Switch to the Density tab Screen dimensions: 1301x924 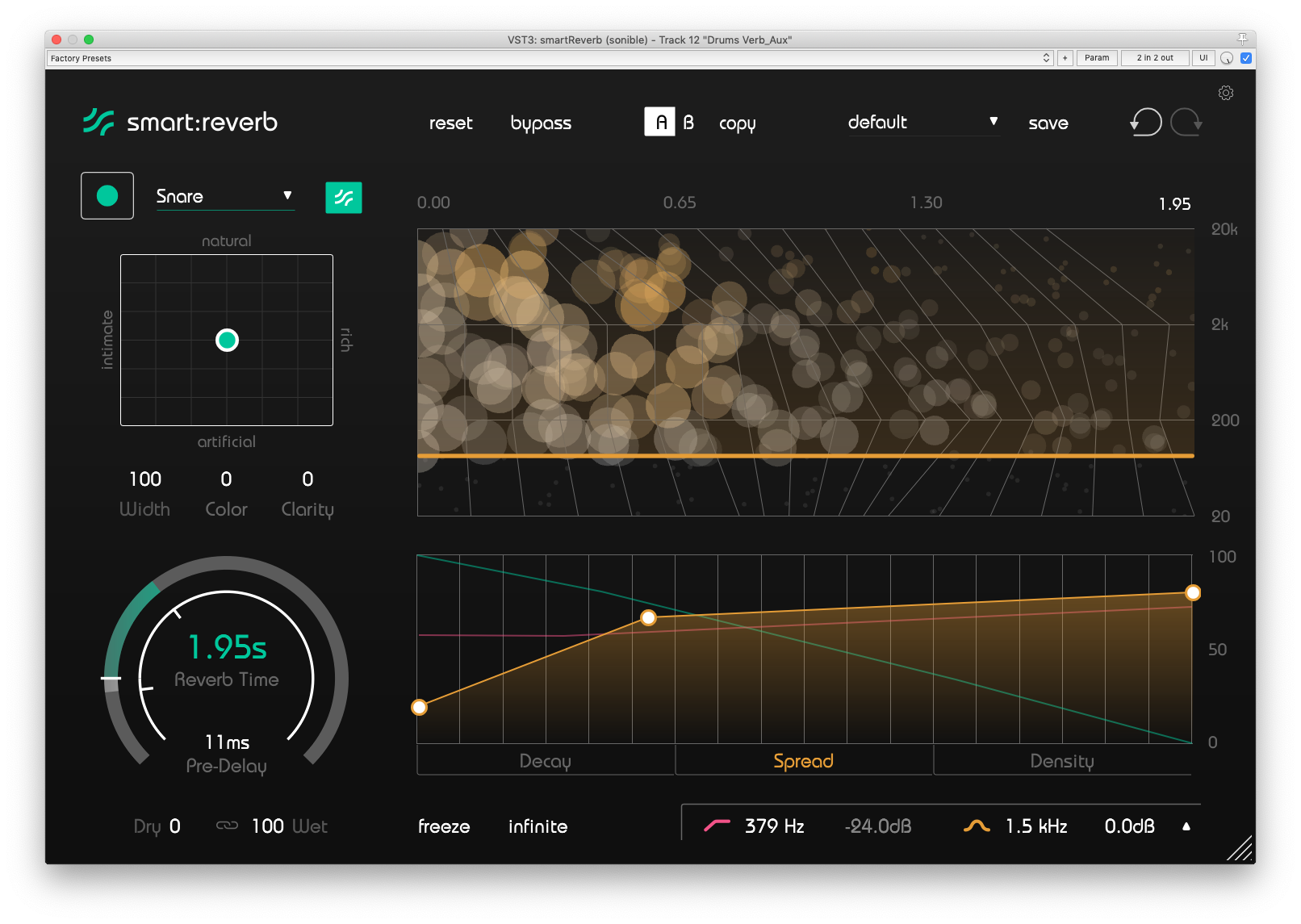pyautogui.click(x=1062, y=761)
